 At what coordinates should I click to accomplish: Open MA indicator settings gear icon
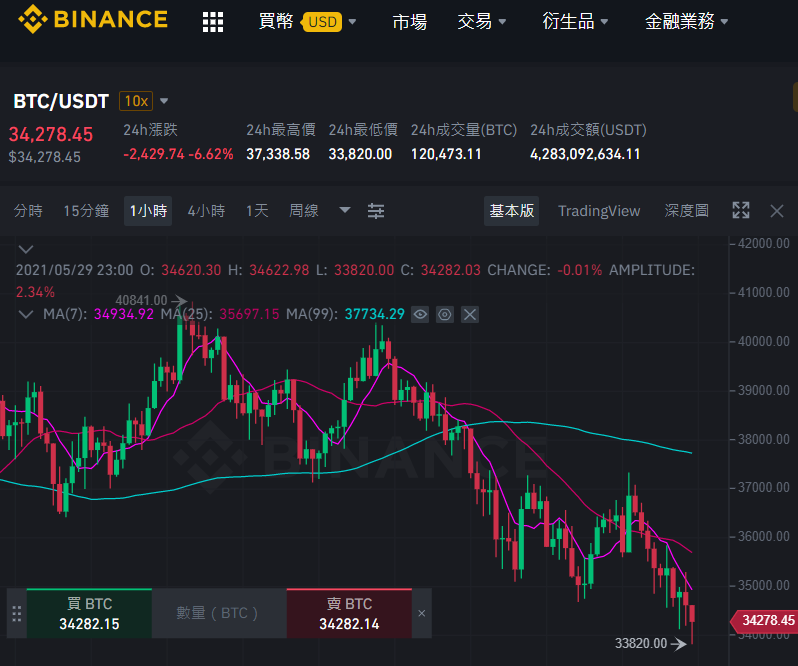(445, 314)
